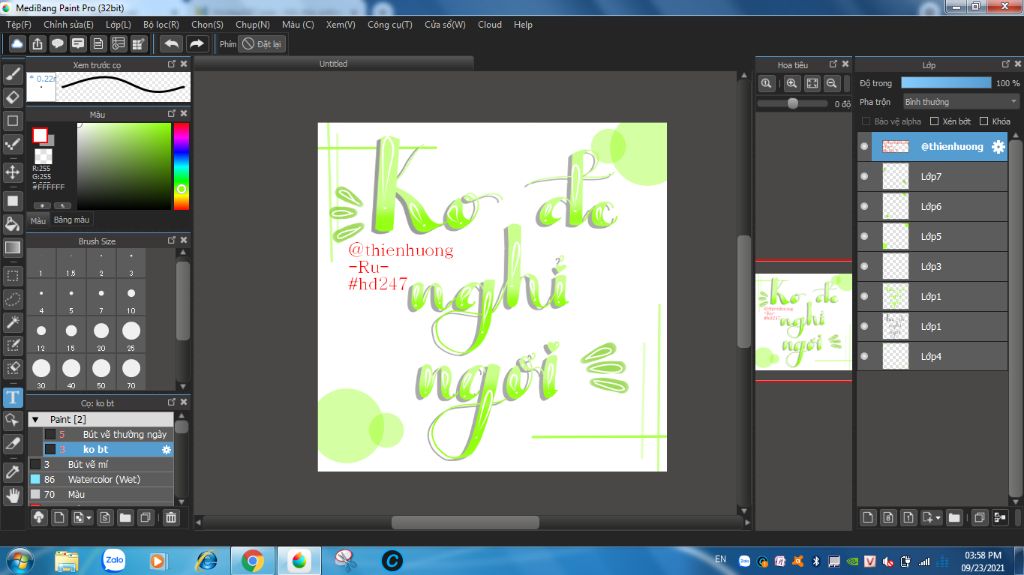Select Bút vẽ mí brush
Image resolution: width=1024 pixels, height=575 pixels.
coord(101,465)
